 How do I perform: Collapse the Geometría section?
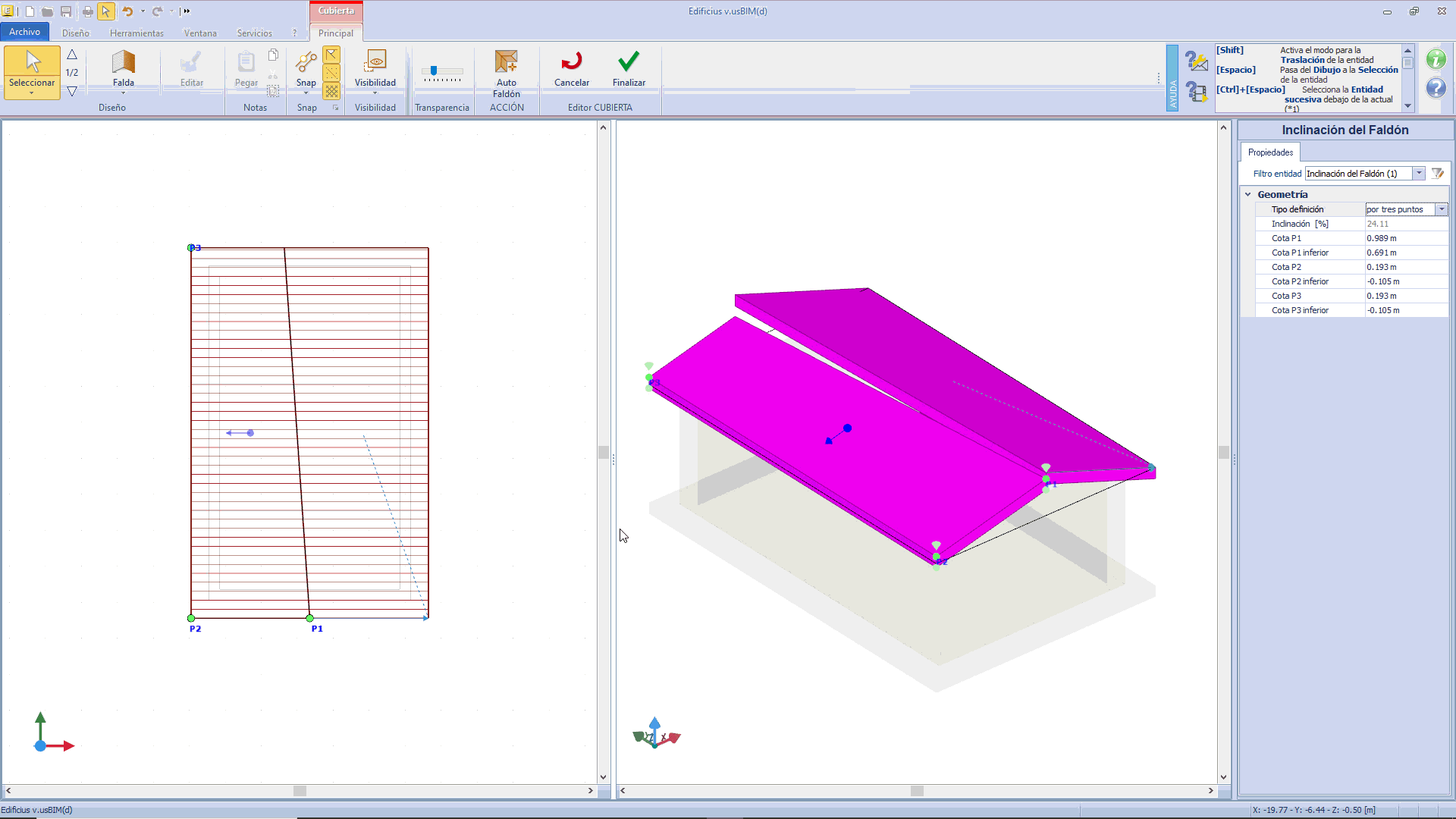1248,195
